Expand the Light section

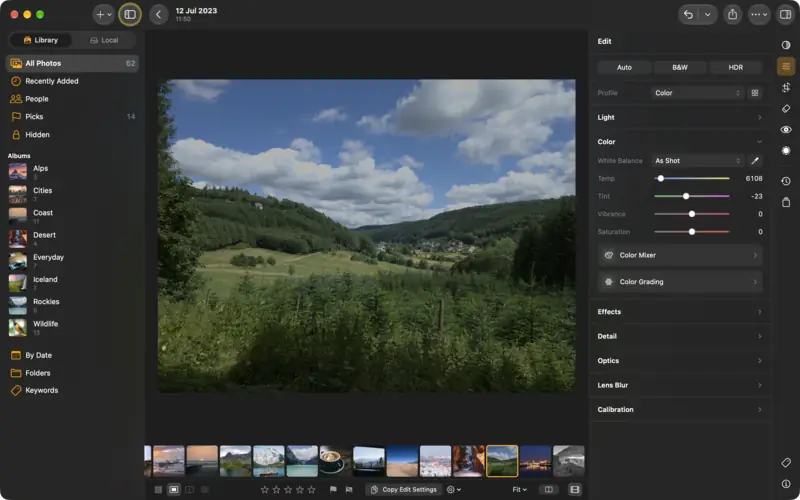pyautogui.click(x=680, y=117)
